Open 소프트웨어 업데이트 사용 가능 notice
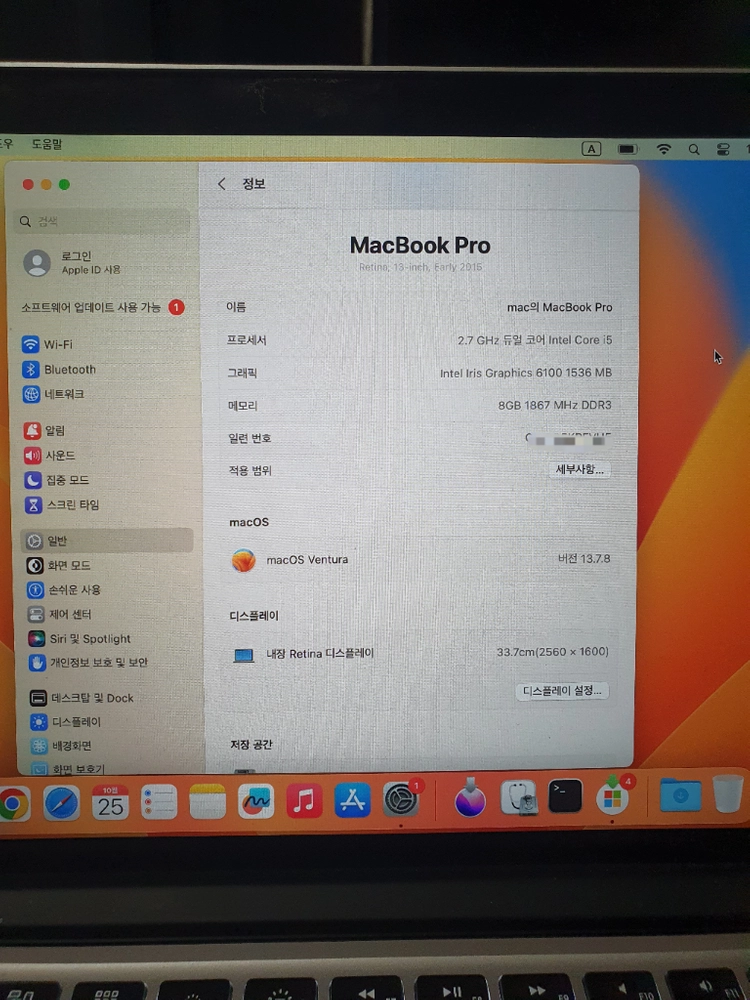Viewport: 750px width, 1000px height. click(103, 307)
